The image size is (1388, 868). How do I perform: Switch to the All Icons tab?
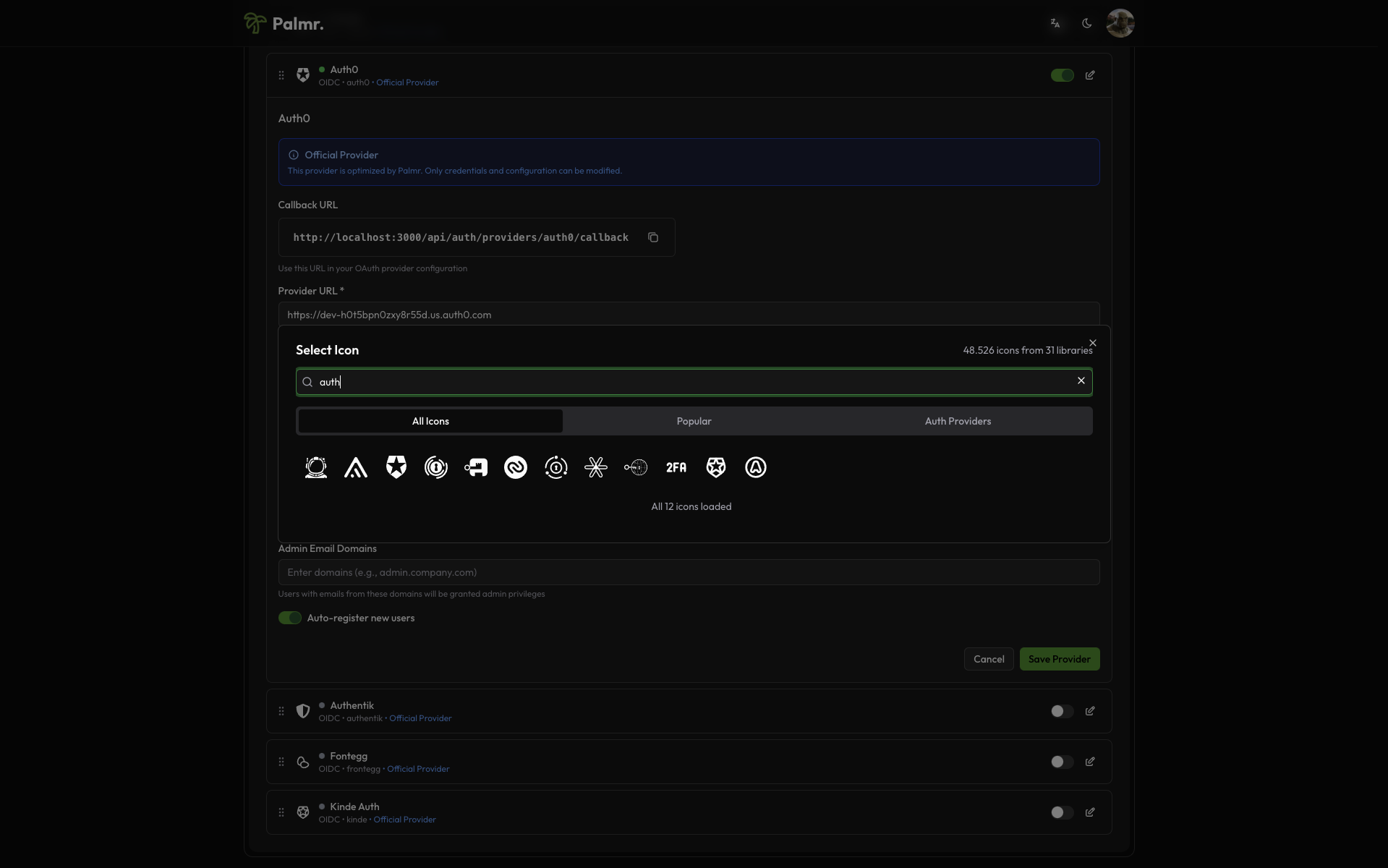pyautogui.click(x=430, y=421)
